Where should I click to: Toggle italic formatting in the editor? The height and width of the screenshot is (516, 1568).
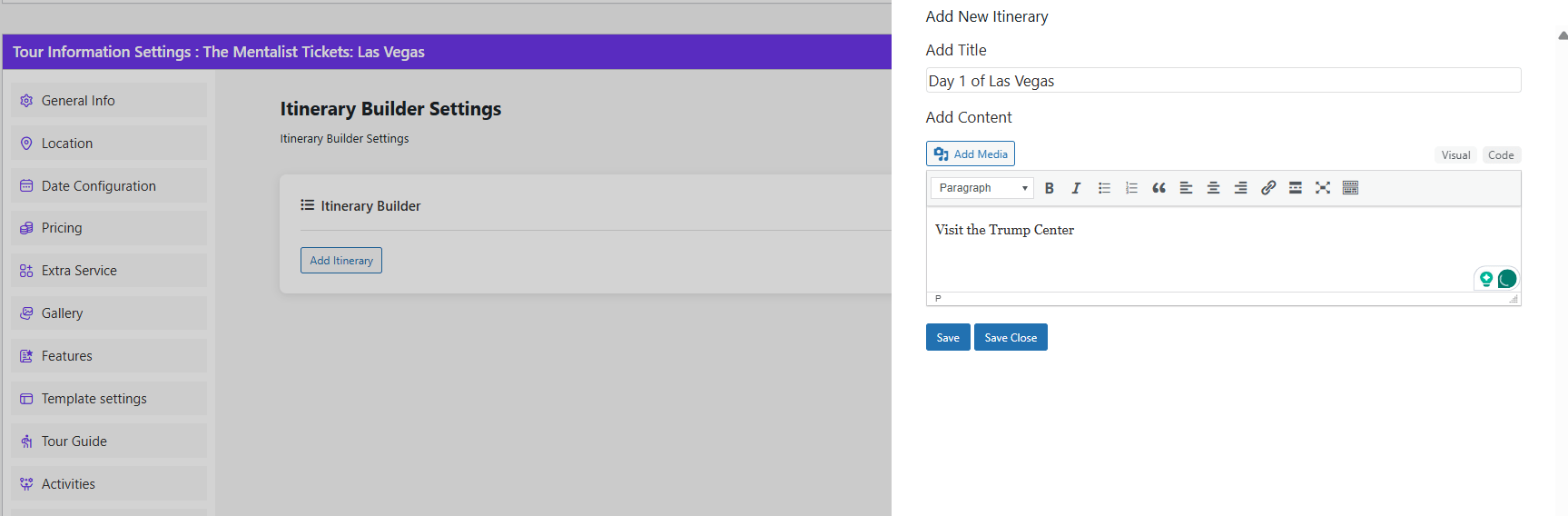1076,188
